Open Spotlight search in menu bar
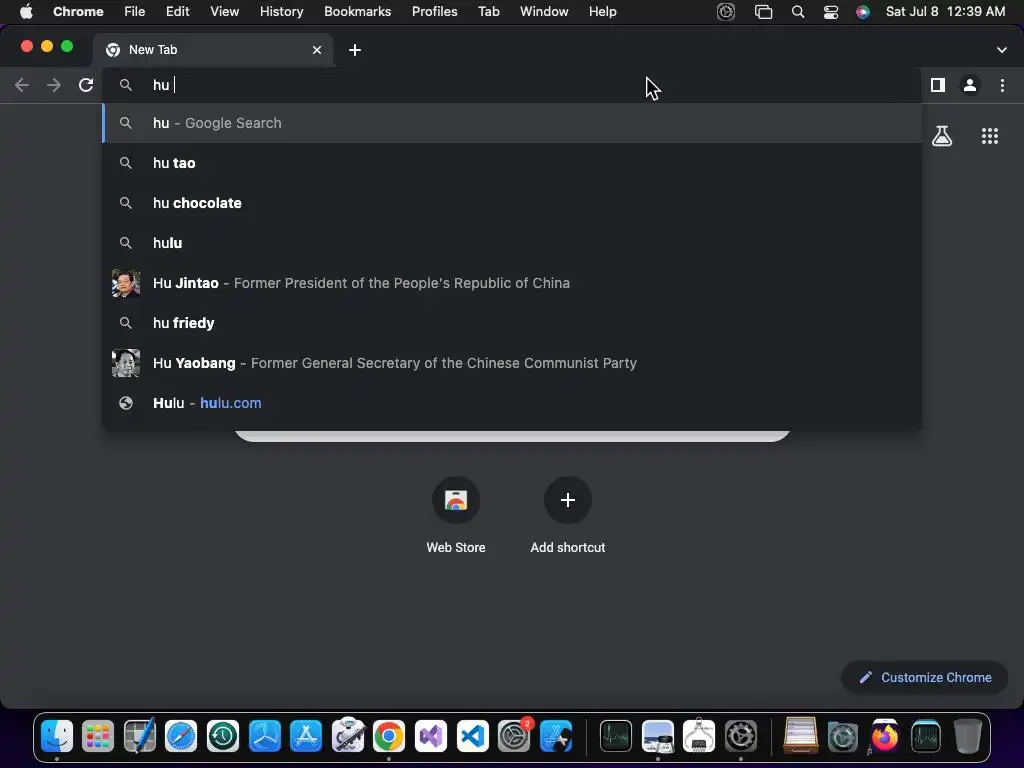This screenshot has width=1024, height=768. [x=797, y=12]
